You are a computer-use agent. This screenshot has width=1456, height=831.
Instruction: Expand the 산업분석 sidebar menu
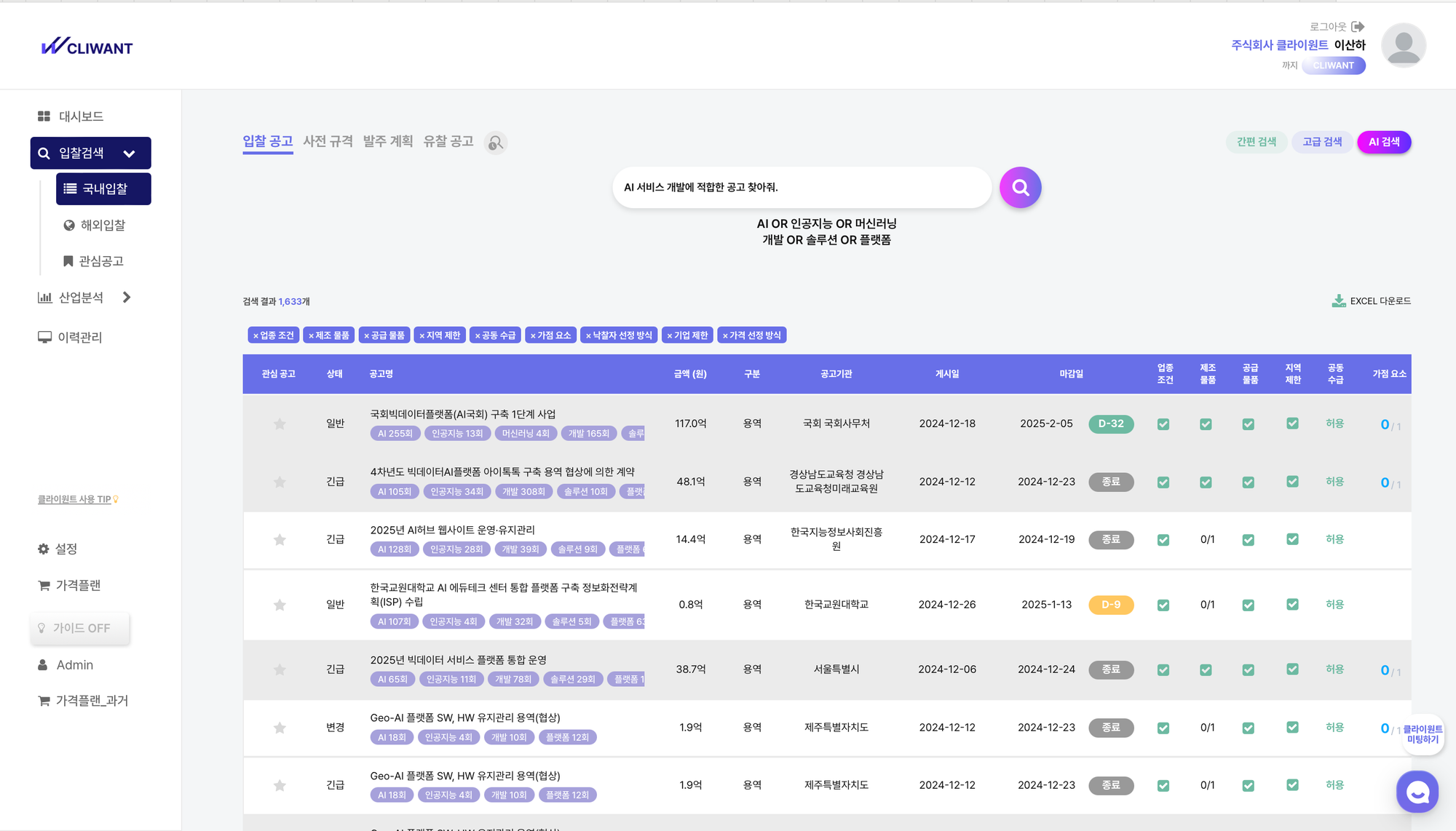[x=127, y=298]
